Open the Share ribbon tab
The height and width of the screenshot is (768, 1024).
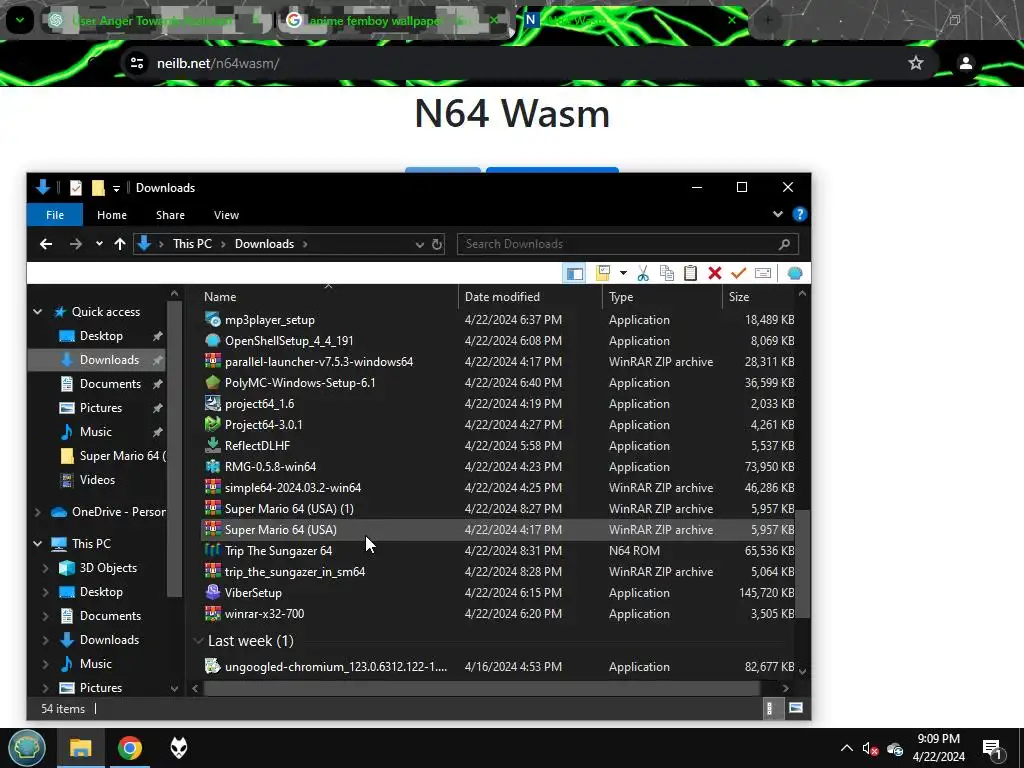click(170, 215)
